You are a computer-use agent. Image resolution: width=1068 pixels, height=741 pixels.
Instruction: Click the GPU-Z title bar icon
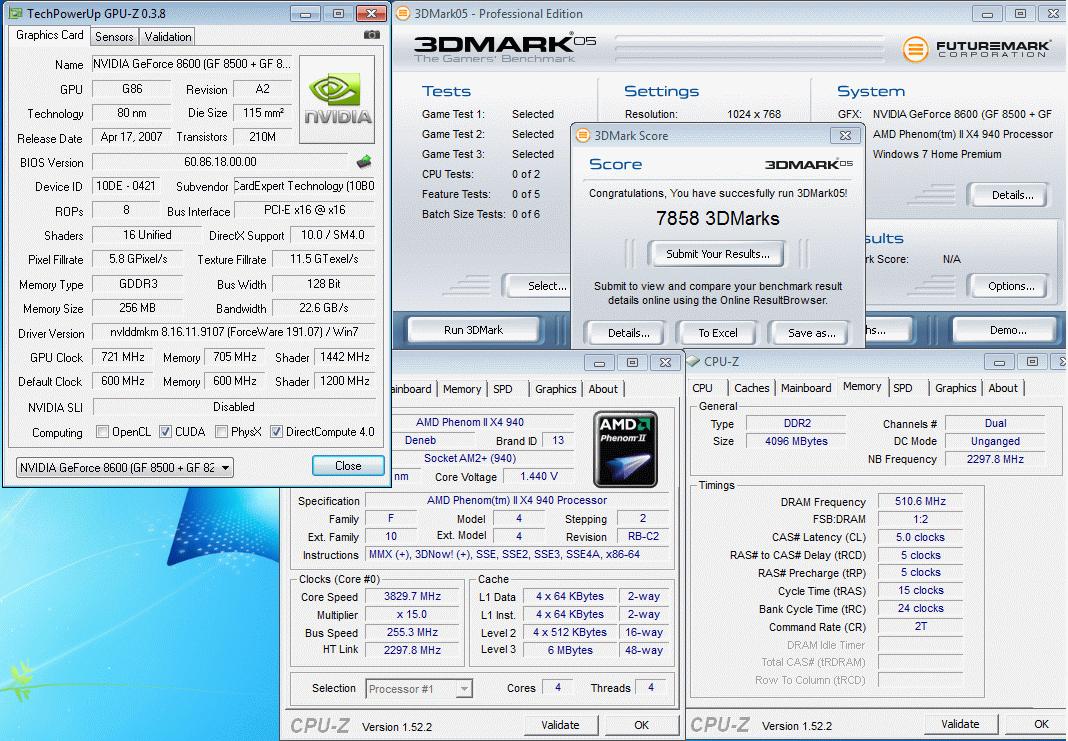pos(15,13)
